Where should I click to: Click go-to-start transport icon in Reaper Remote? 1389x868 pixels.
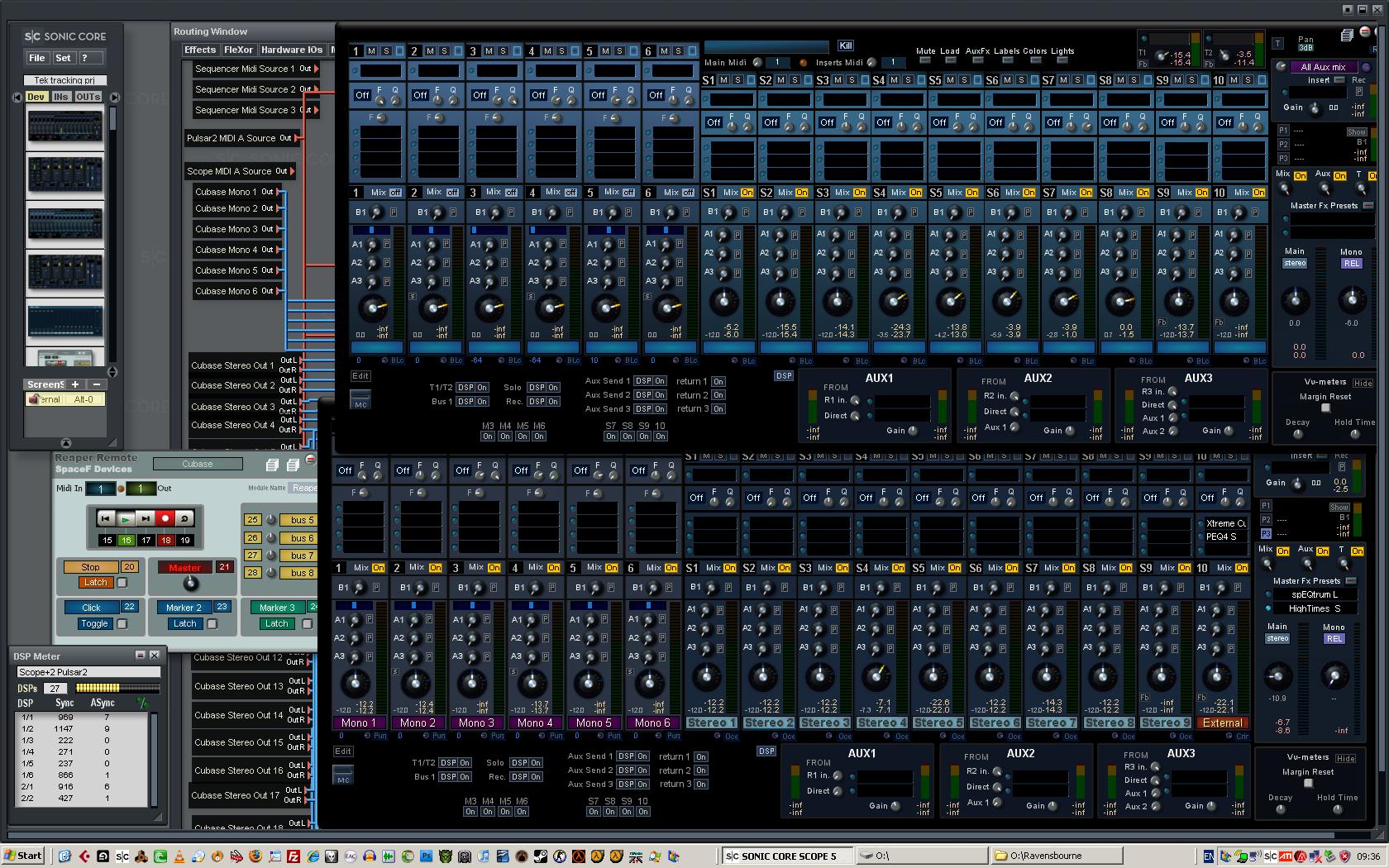click(105, 518)
